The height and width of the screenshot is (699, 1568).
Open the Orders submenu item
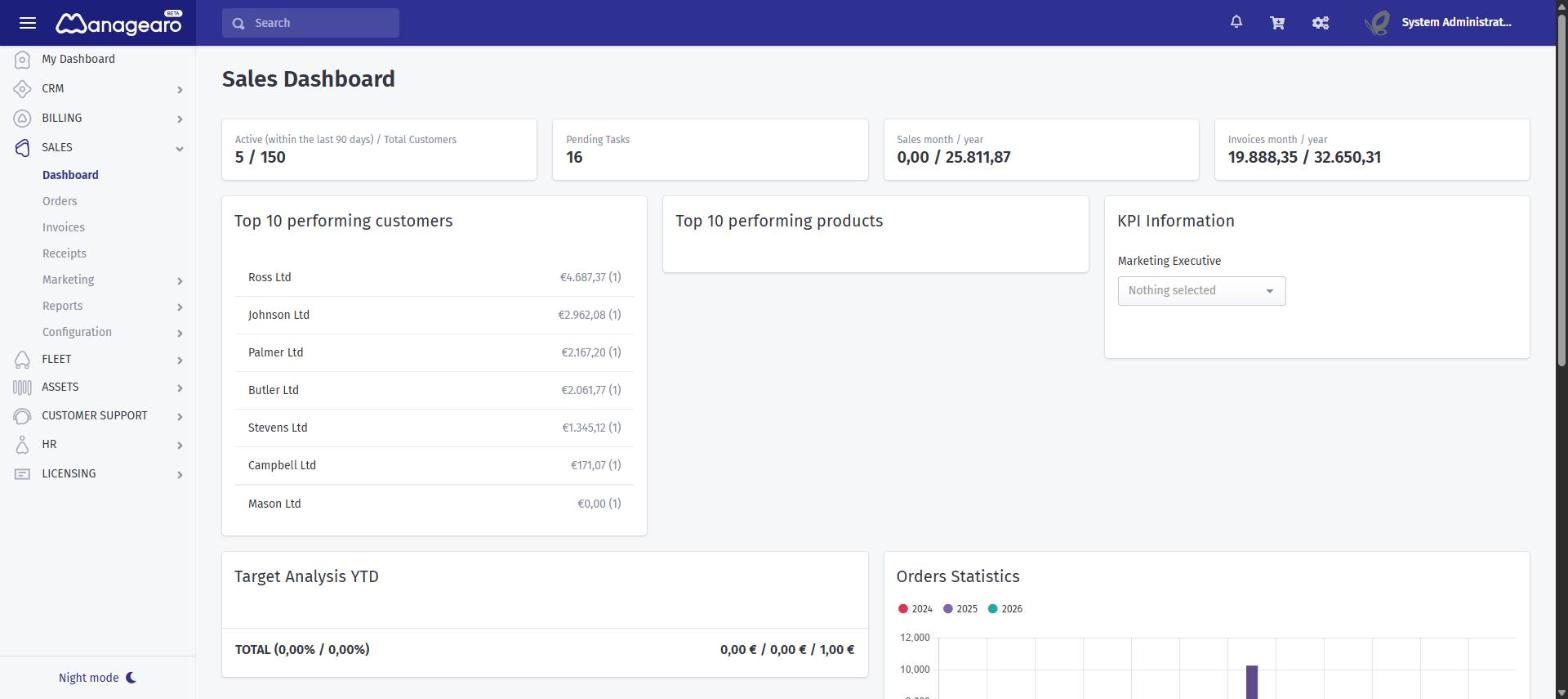pos(59,201)
